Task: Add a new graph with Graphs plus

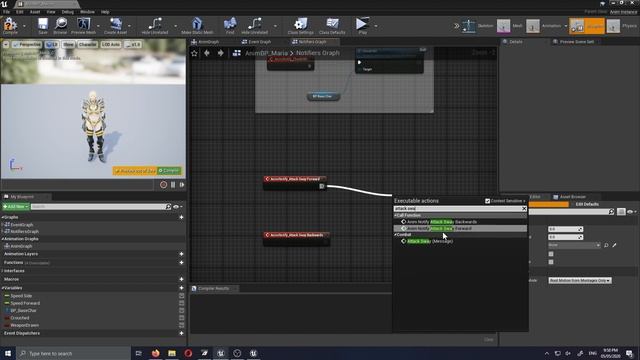Action: (181, 218)
